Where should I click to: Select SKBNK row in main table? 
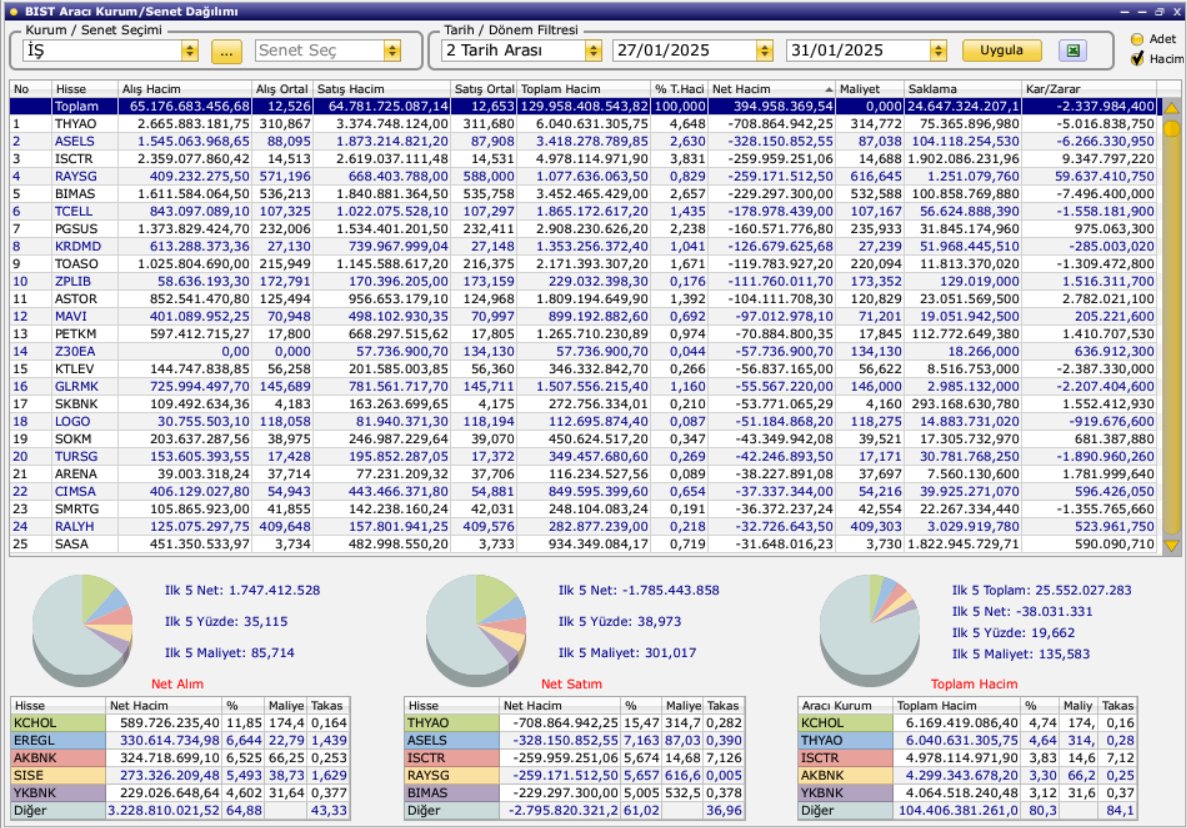coord(583,403)
